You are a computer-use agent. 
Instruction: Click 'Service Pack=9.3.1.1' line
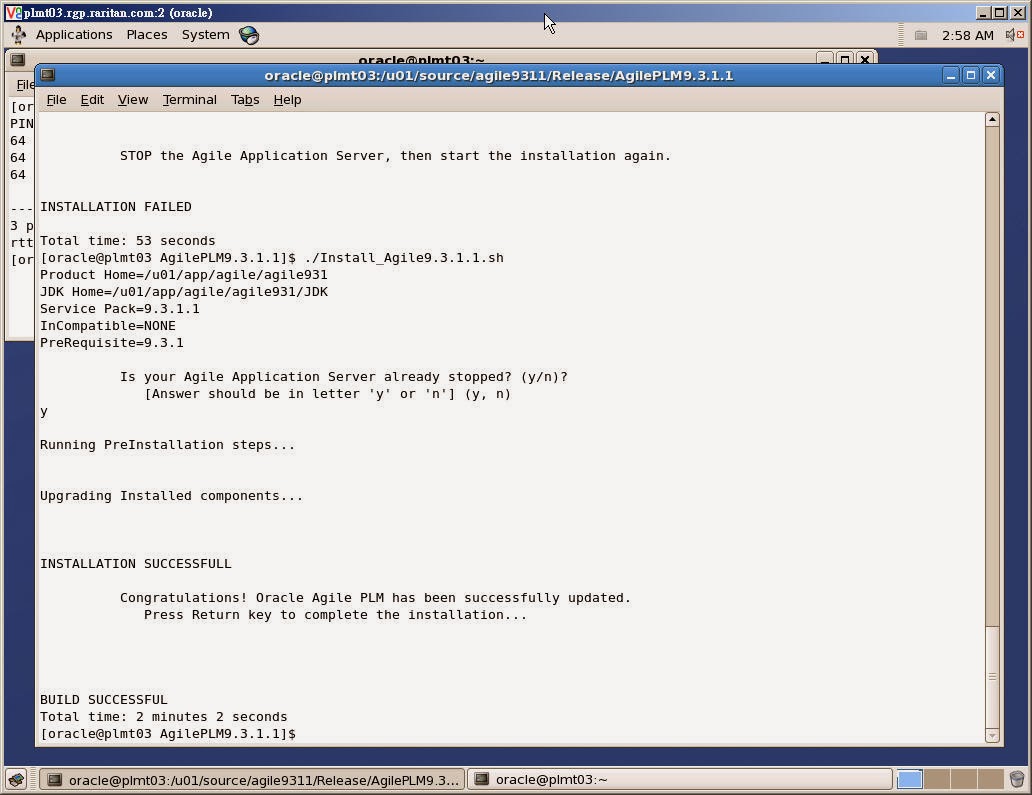[120, 309]
